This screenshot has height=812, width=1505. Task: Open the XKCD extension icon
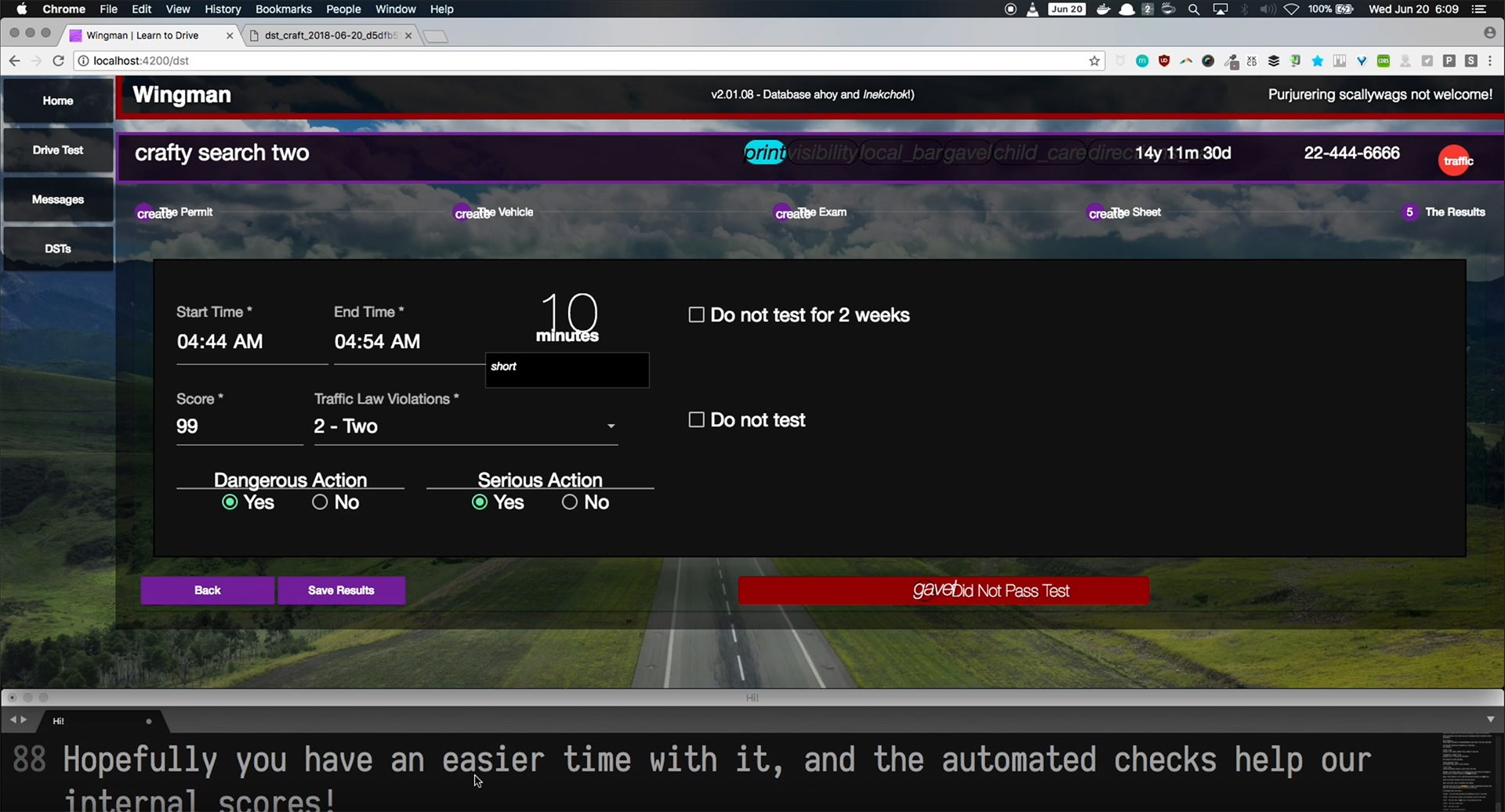tap(1252, 61)
